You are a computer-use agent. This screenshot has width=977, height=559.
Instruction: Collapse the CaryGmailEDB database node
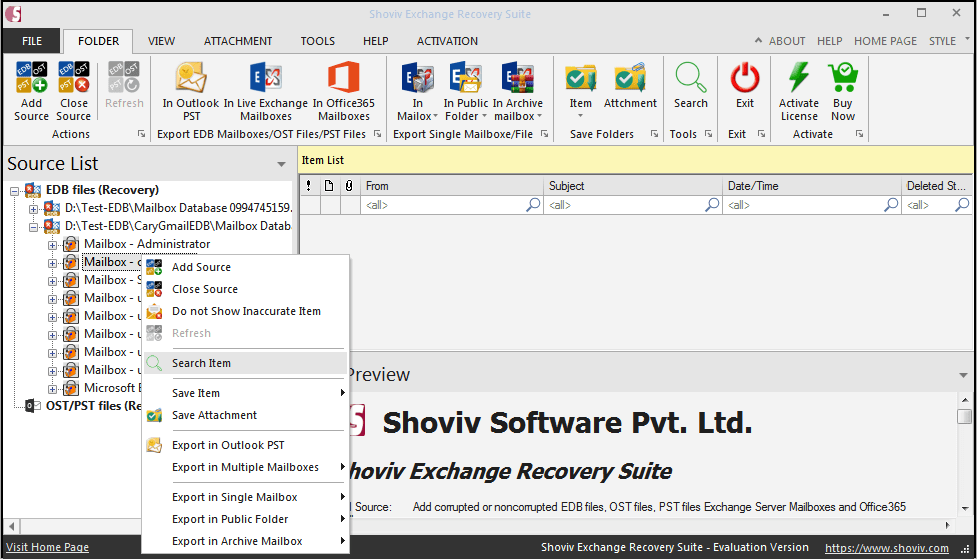pos(34,227)
